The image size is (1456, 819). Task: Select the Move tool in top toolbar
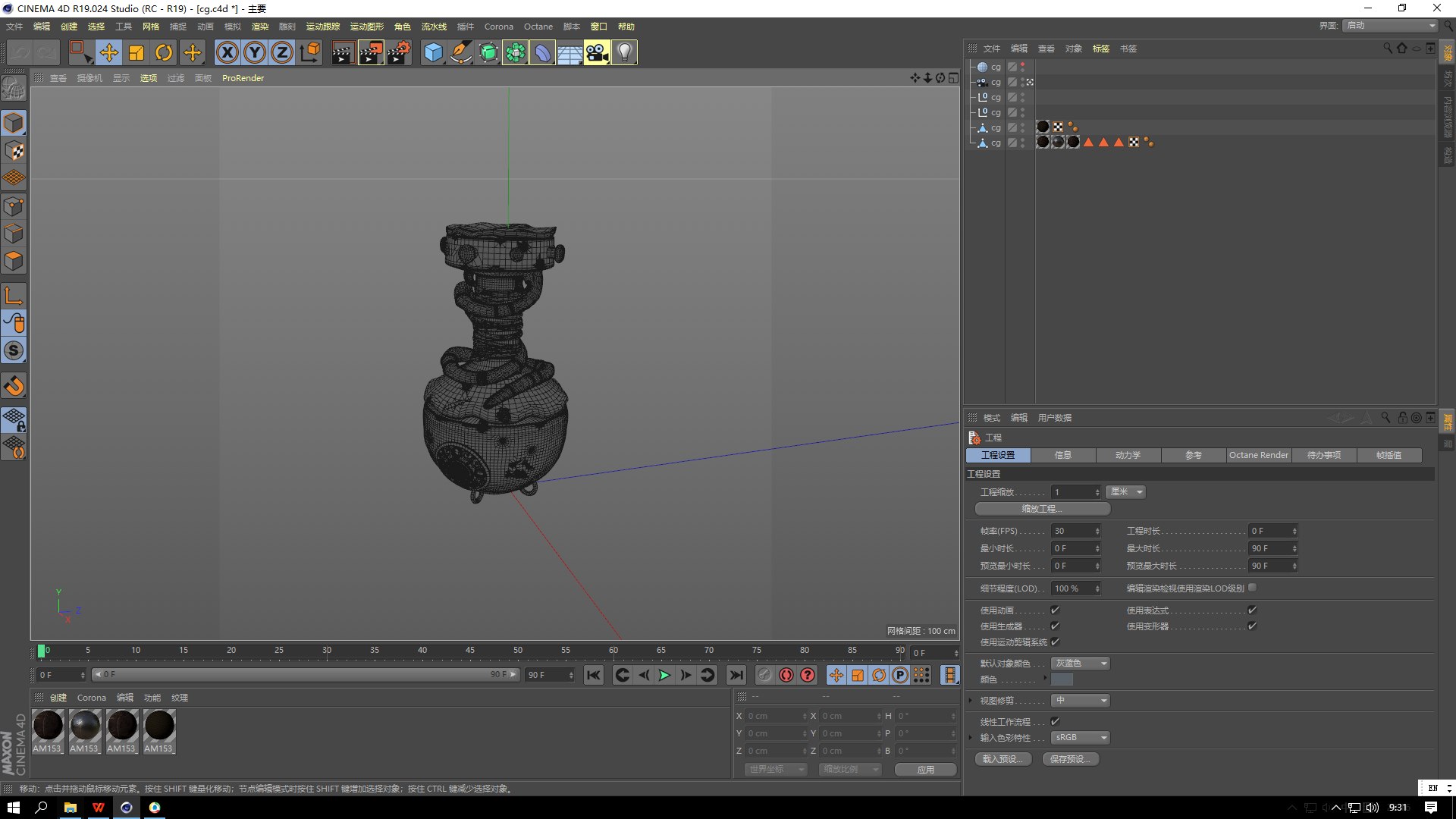click(x=109, y=52)
